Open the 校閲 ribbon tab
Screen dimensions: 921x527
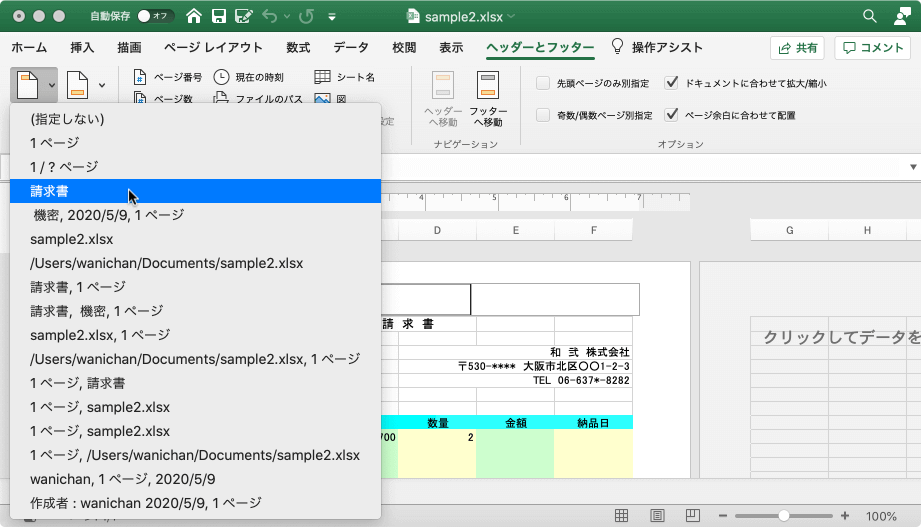(404, 48)
